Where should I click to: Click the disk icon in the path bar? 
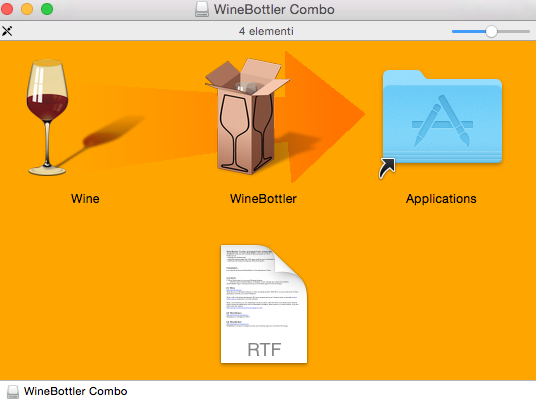[x=13, y=392]
